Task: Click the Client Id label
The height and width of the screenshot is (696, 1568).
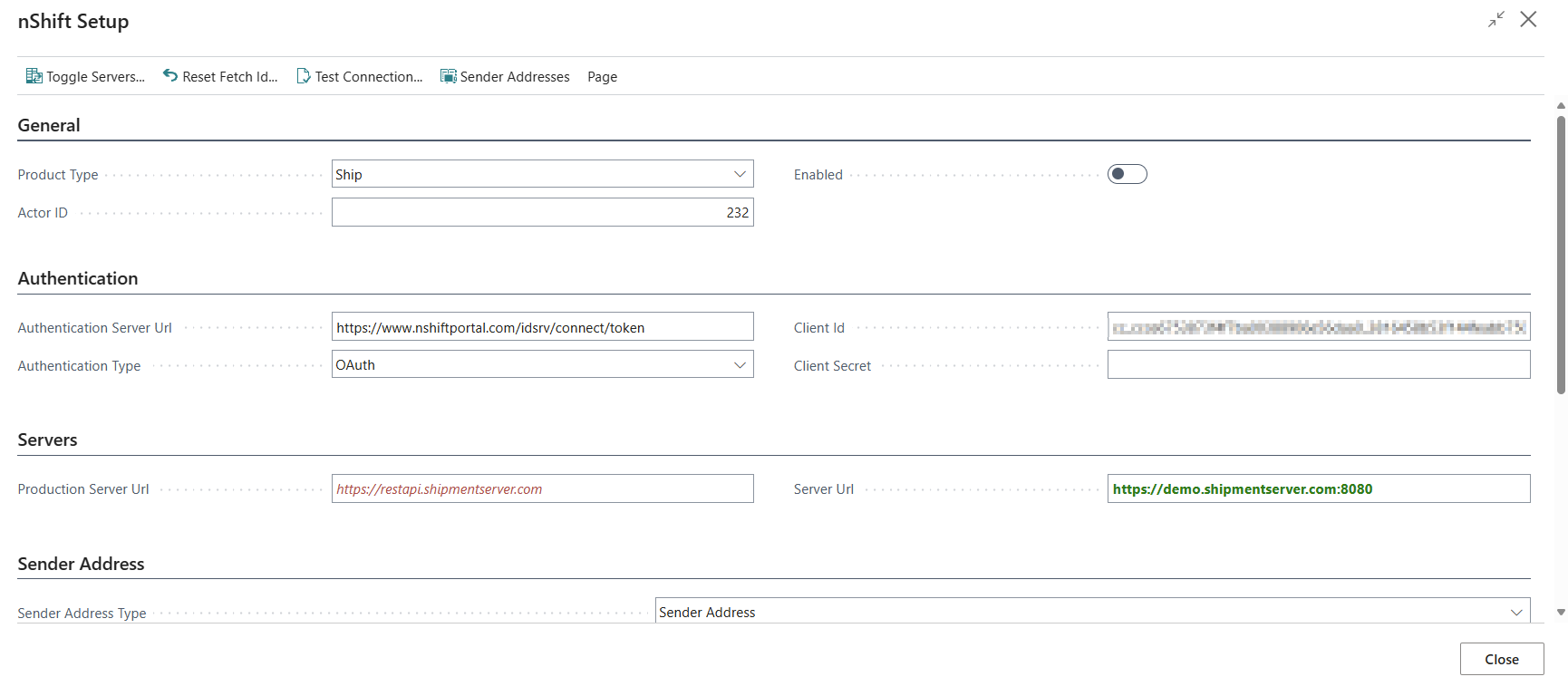Action: [x=819, y=328]
